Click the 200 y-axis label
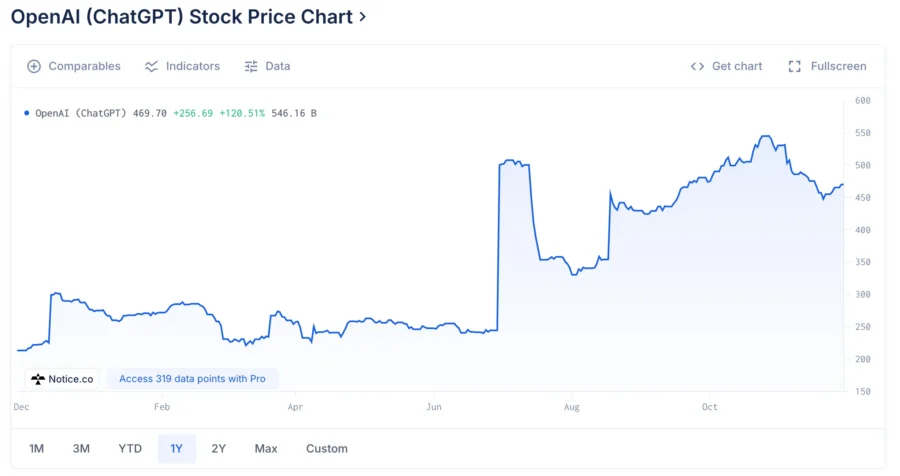The width and height of the screenshot is (900, 476). [863, 359]
